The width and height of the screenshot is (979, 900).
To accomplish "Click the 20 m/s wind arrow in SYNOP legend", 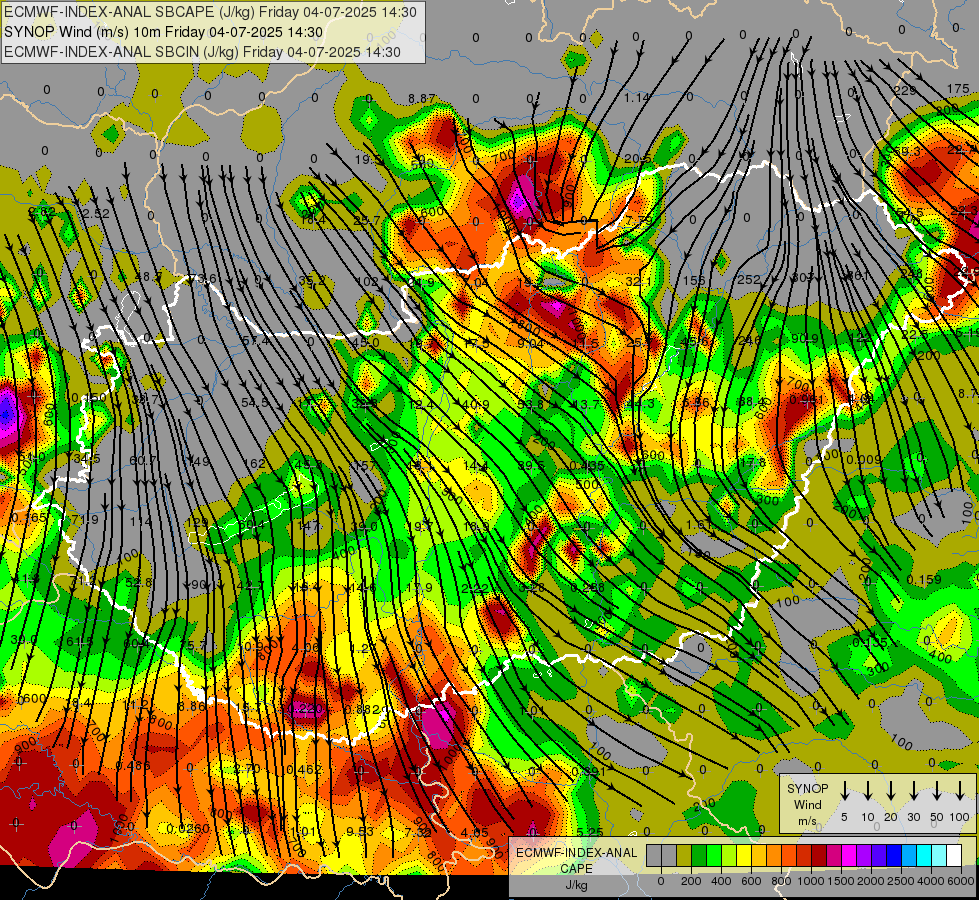I will 891,792.
